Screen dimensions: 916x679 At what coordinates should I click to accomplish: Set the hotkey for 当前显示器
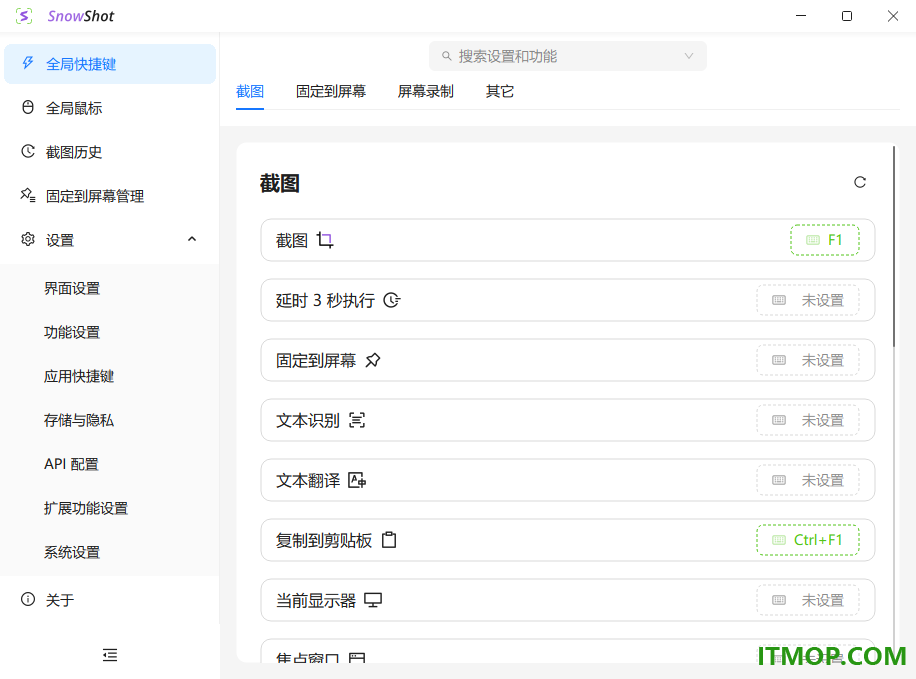pyautogui.click(x=808, y=600)
